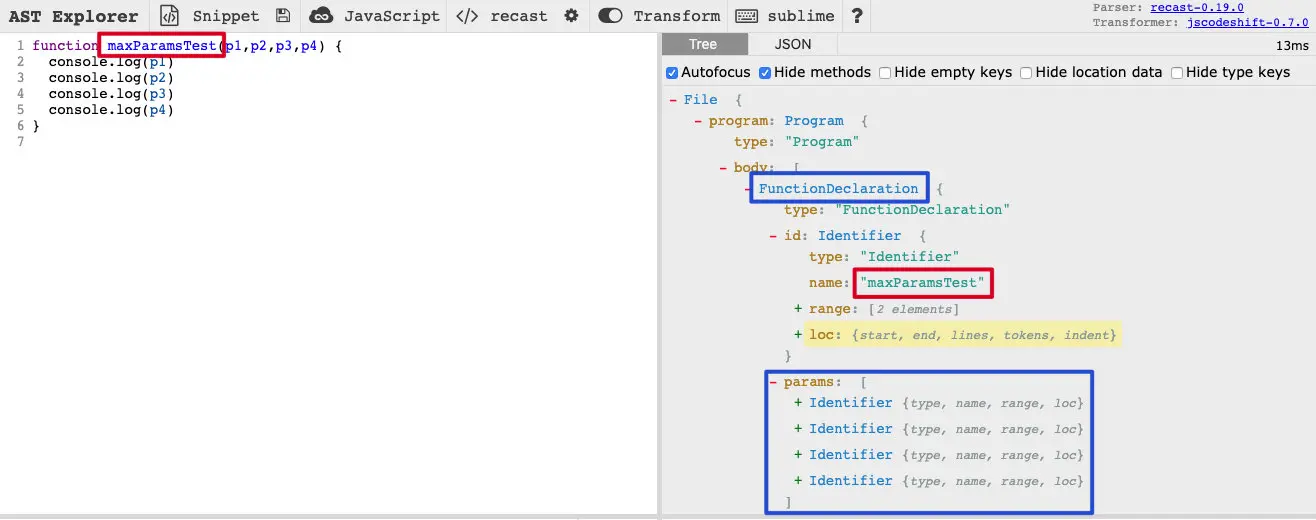
Task: Click the Snippet file icon
Action: pos(170,16)
